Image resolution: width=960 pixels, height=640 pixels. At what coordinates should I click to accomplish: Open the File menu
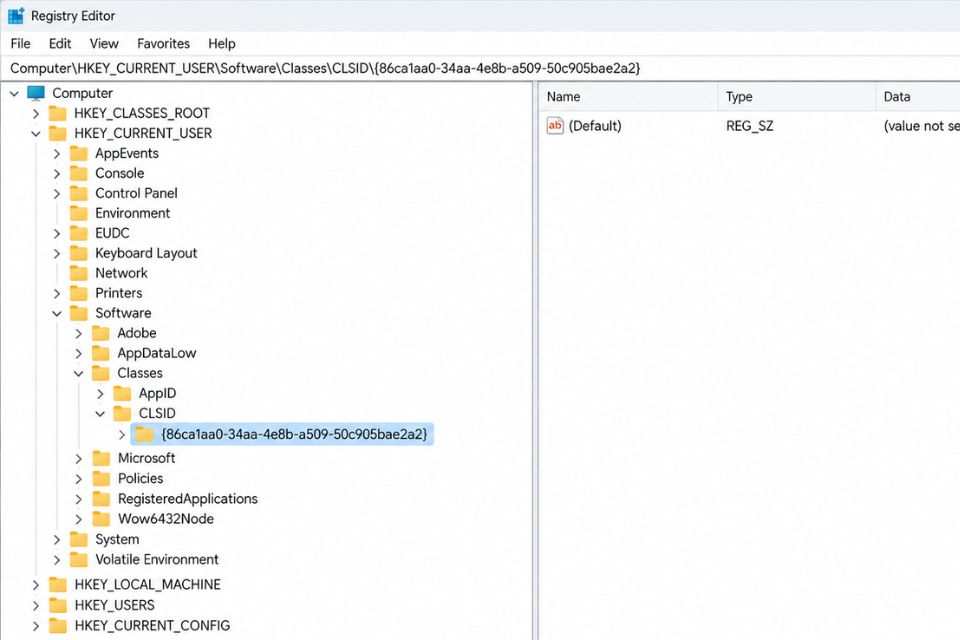pyautogui.click(x=20, y=43)
